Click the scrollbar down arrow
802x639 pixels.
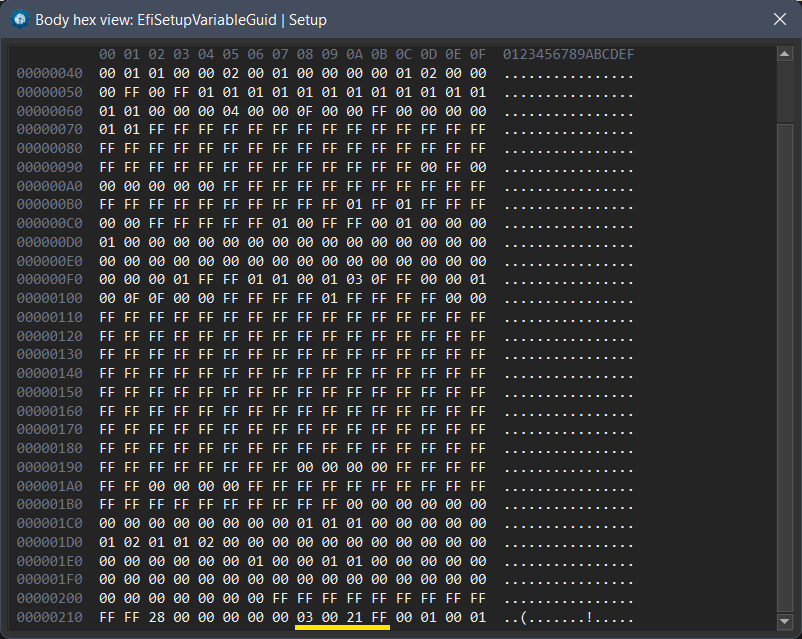click(x=785, y=620)
